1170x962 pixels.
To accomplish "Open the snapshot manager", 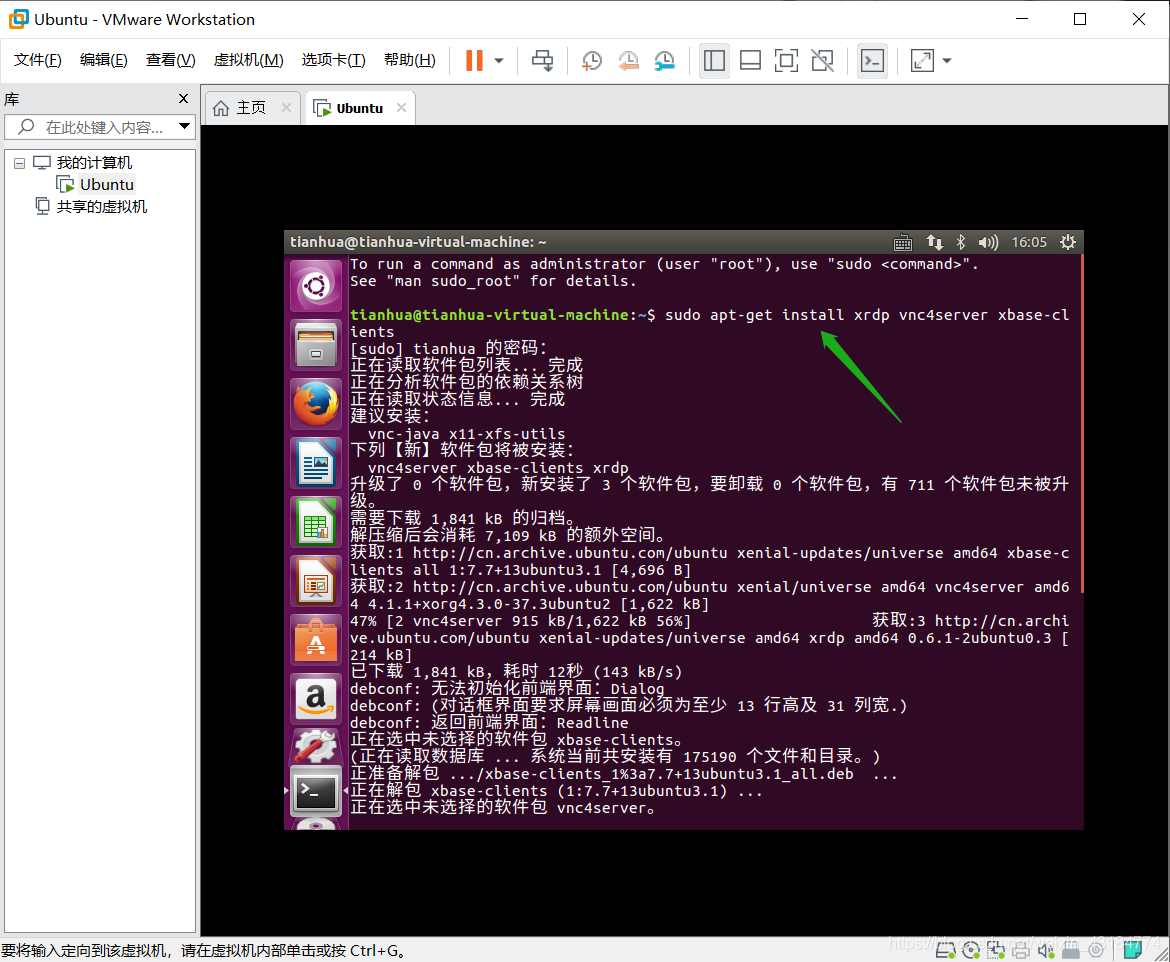I will (x=665, y=60).
